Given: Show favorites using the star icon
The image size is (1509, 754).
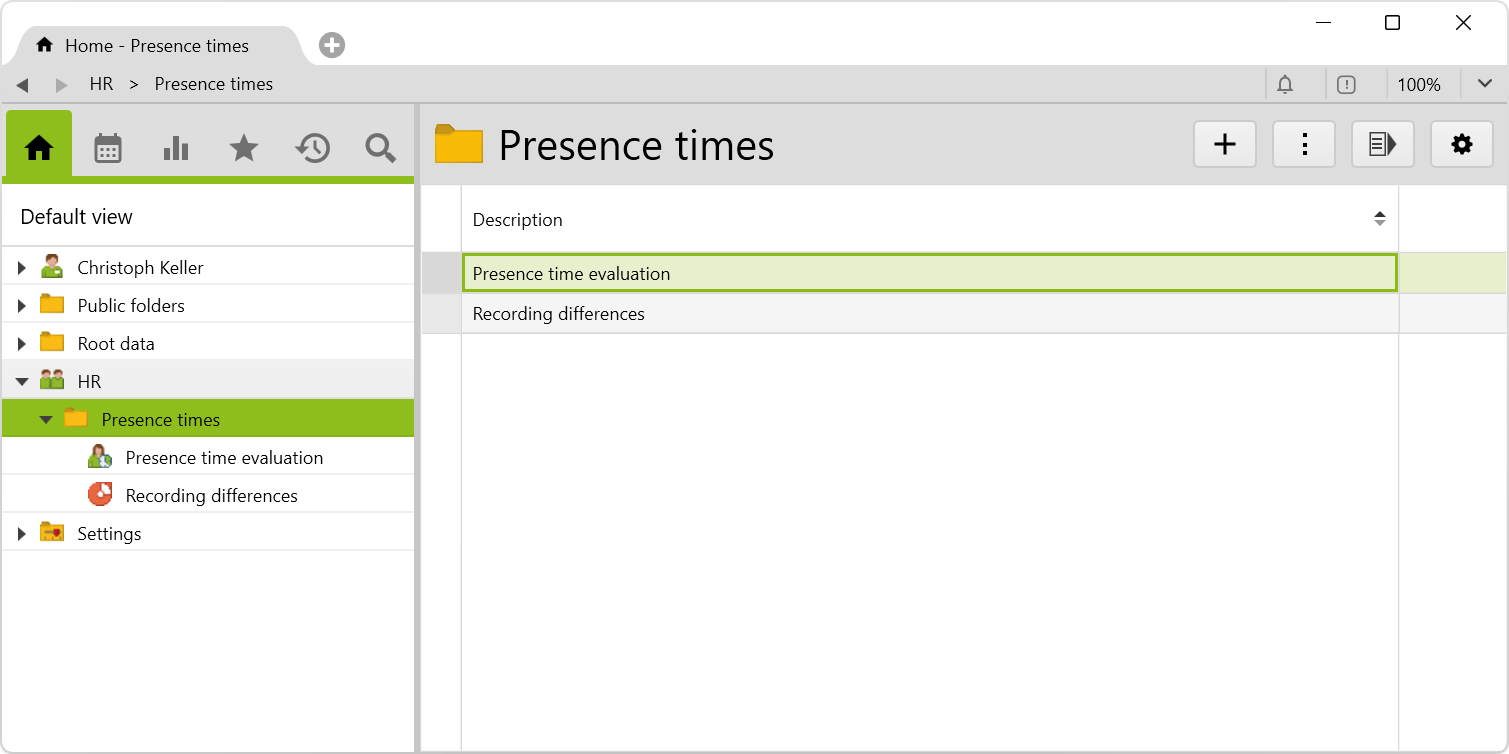Looking at the screenshot, I should 244,148.
